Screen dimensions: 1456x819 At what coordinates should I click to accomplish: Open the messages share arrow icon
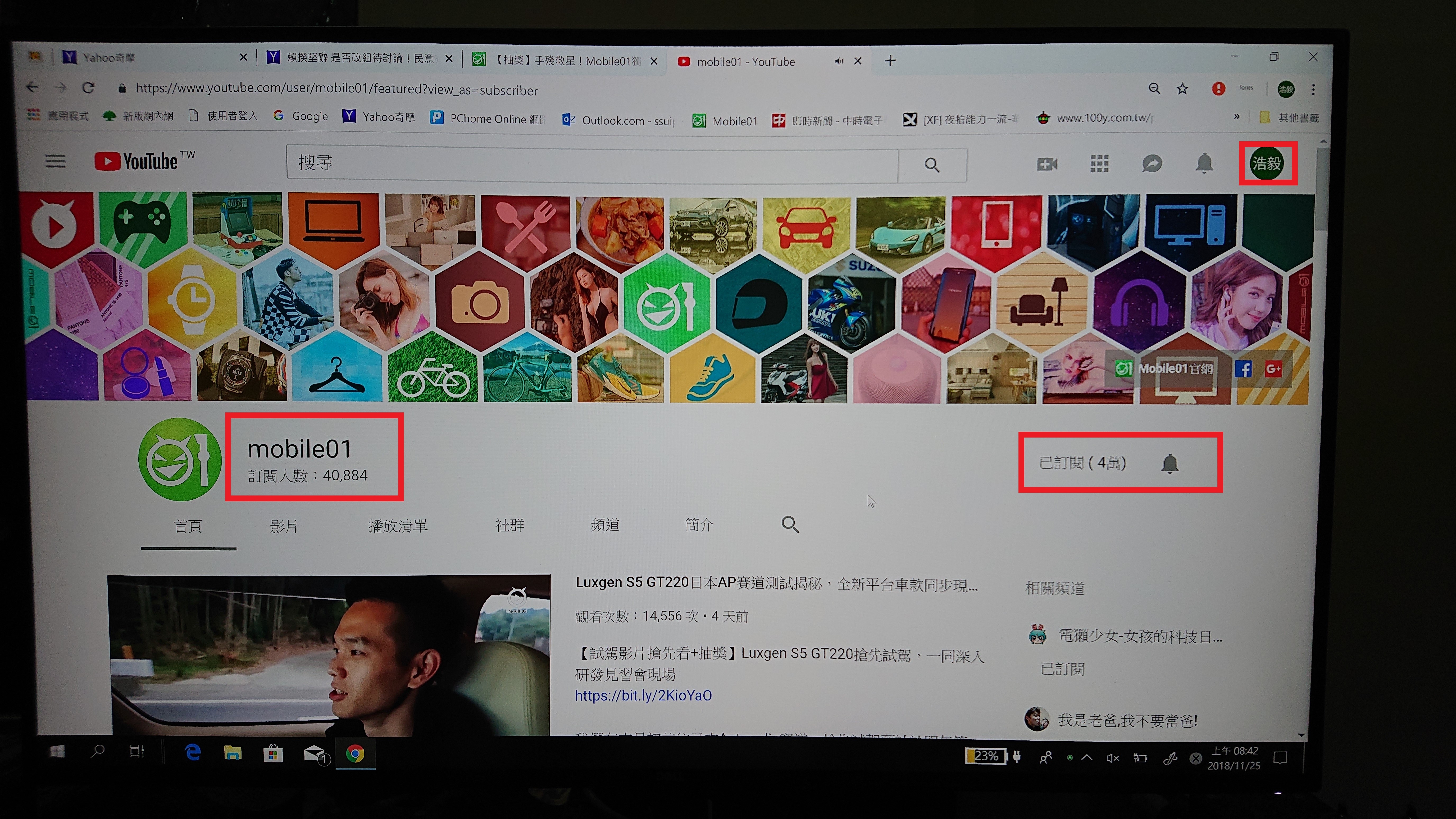pyautogui.click(x=1151, y=164)
